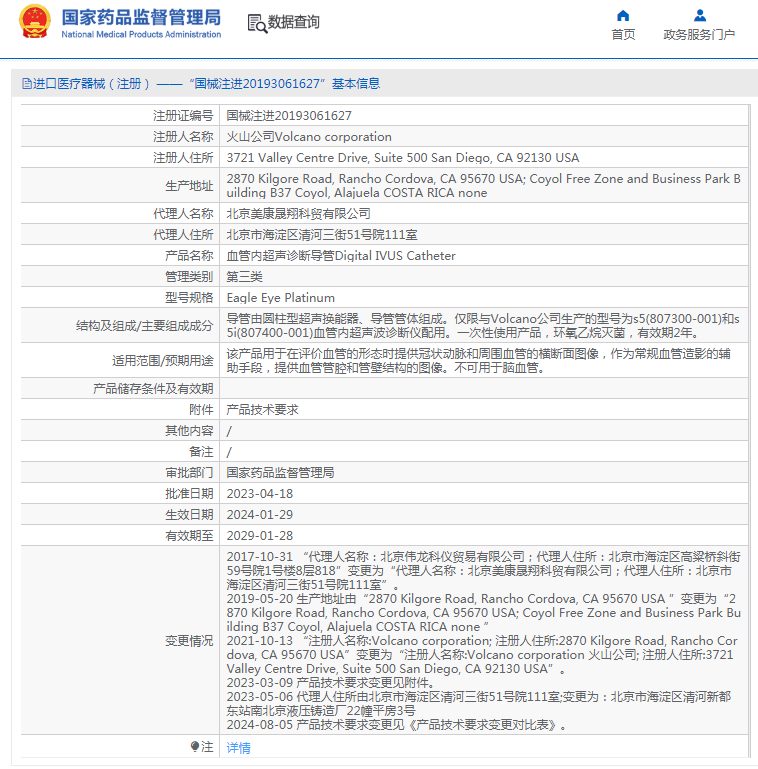The image size is (758, 769).
Task: Click the approval date 2023-04-18
Action: (x=259, y=494)
